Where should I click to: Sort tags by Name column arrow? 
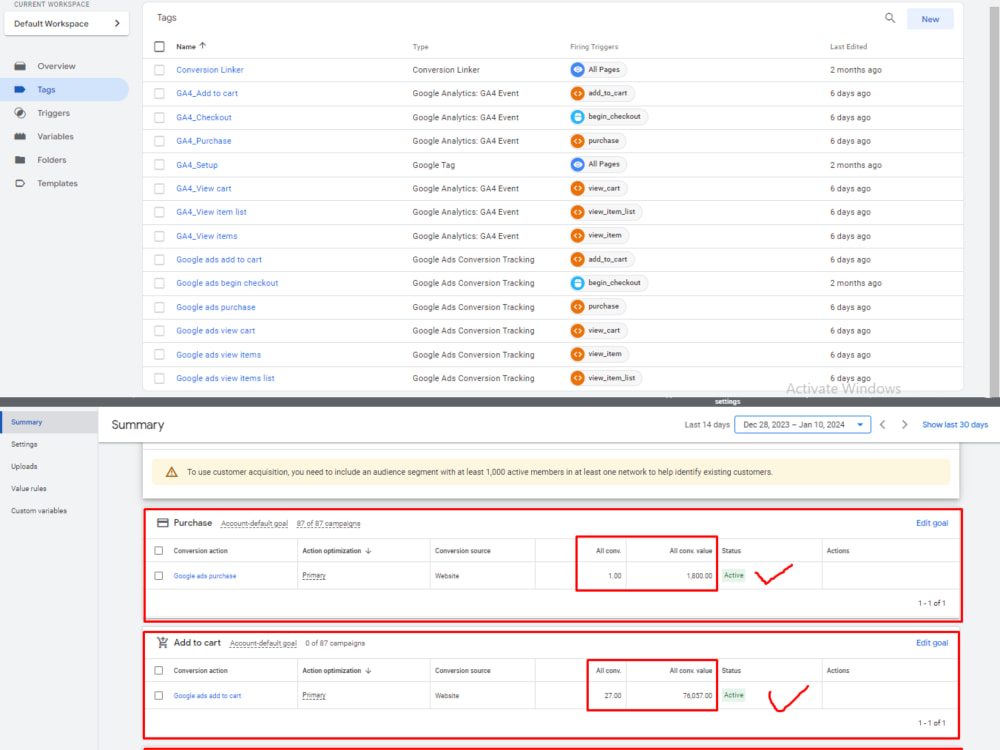[x=203, y=46]
